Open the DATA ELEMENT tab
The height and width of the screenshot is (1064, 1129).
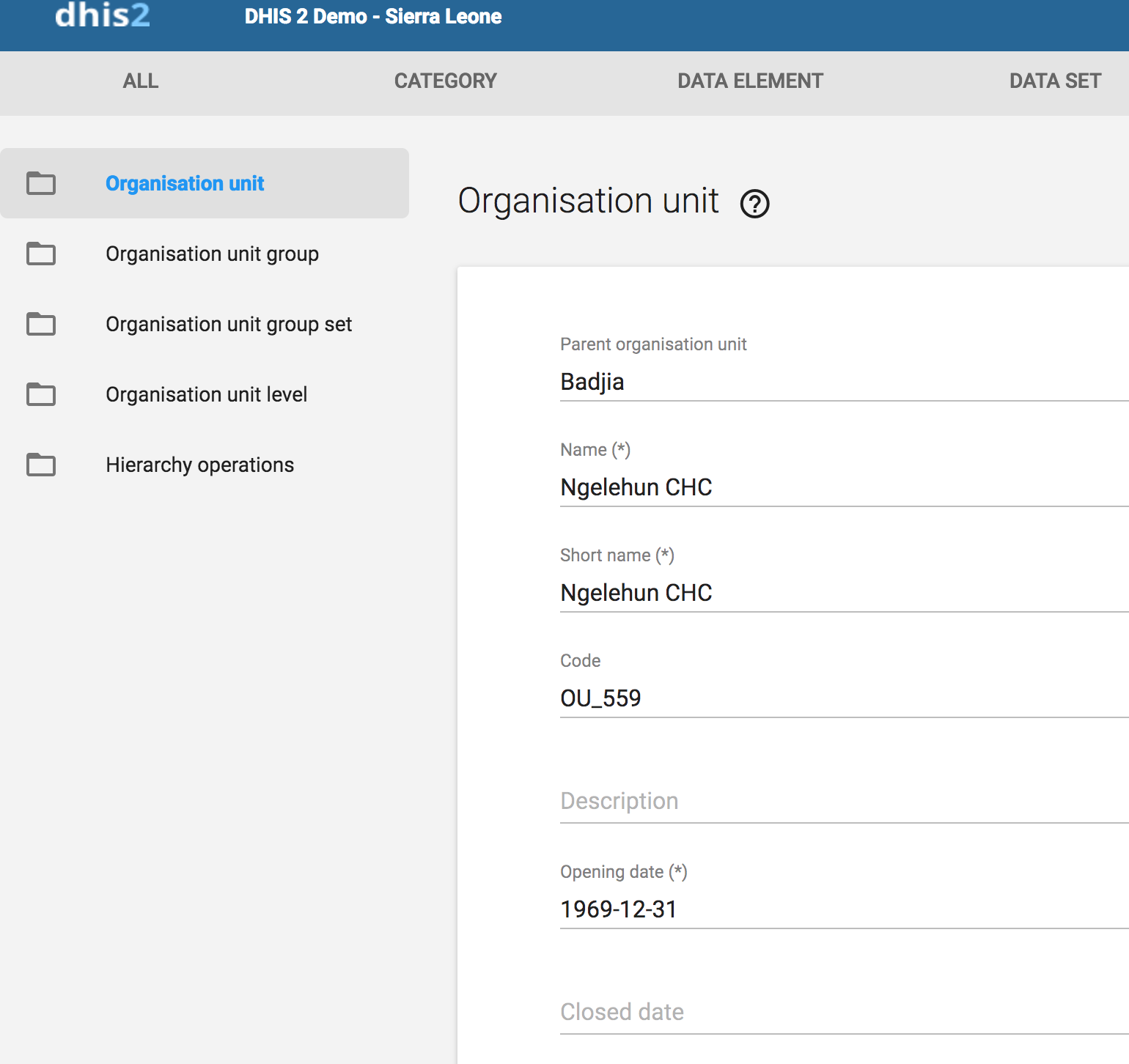[x=750, y=81]
